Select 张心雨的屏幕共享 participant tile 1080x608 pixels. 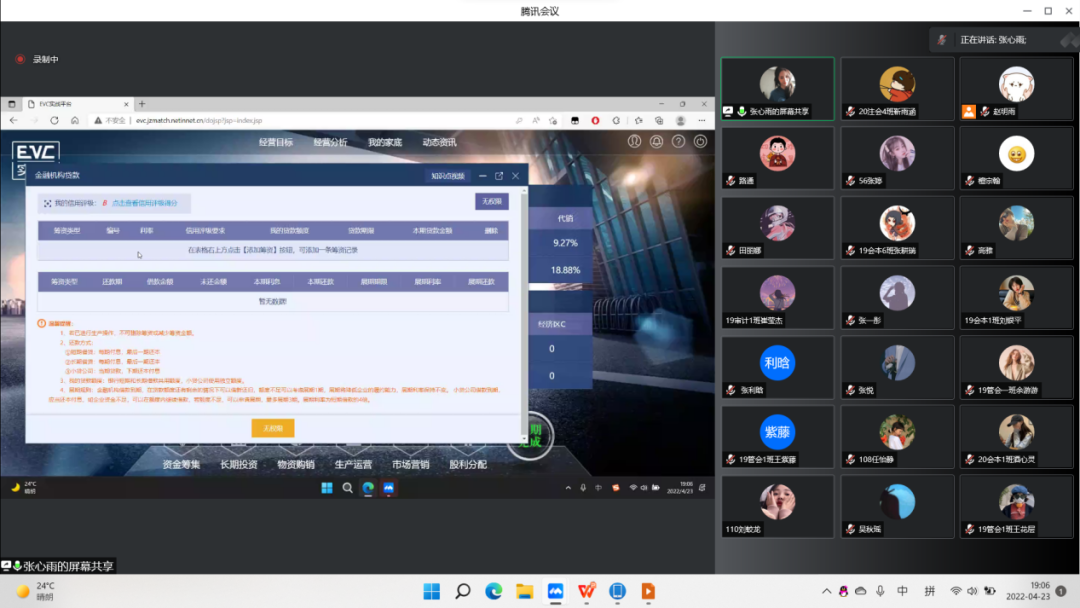[x=777, y=88]
